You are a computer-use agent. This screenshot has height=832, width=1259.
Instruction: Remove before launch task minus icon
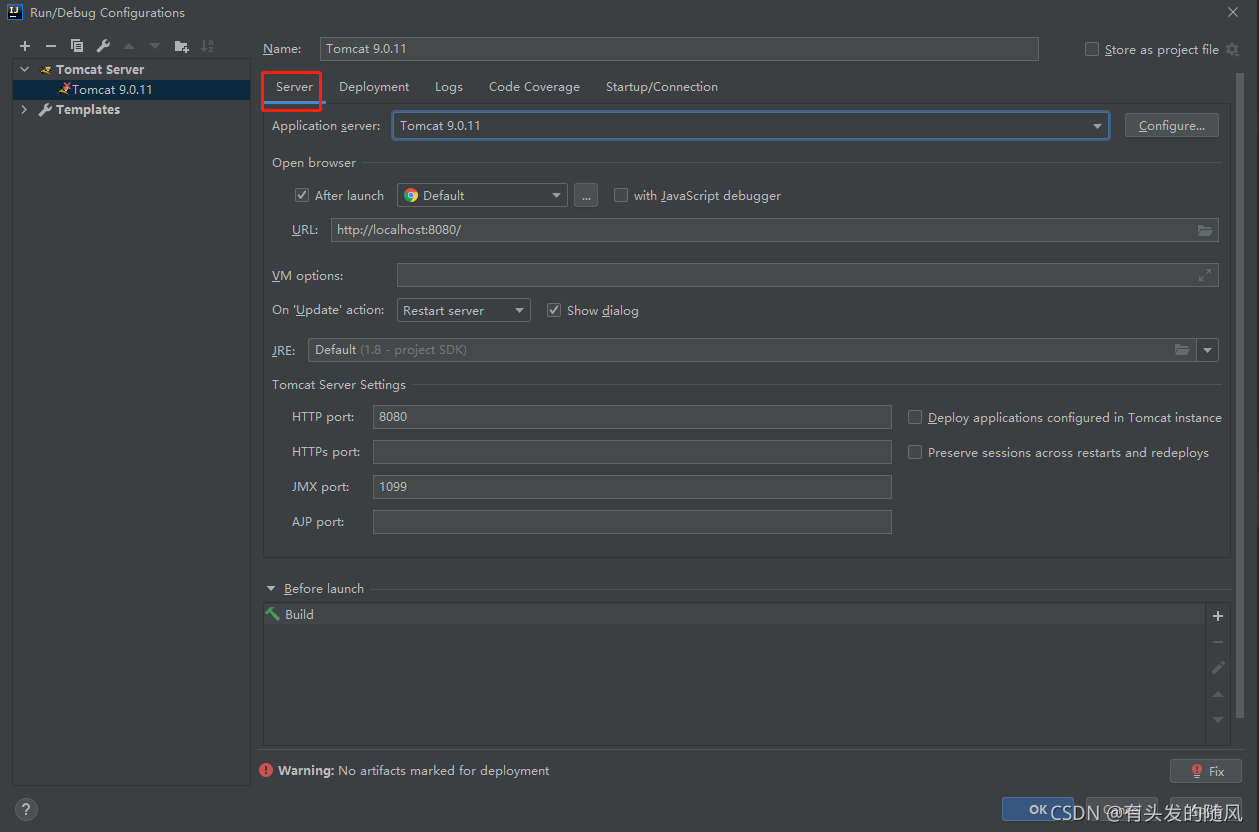coord(1218,642)
